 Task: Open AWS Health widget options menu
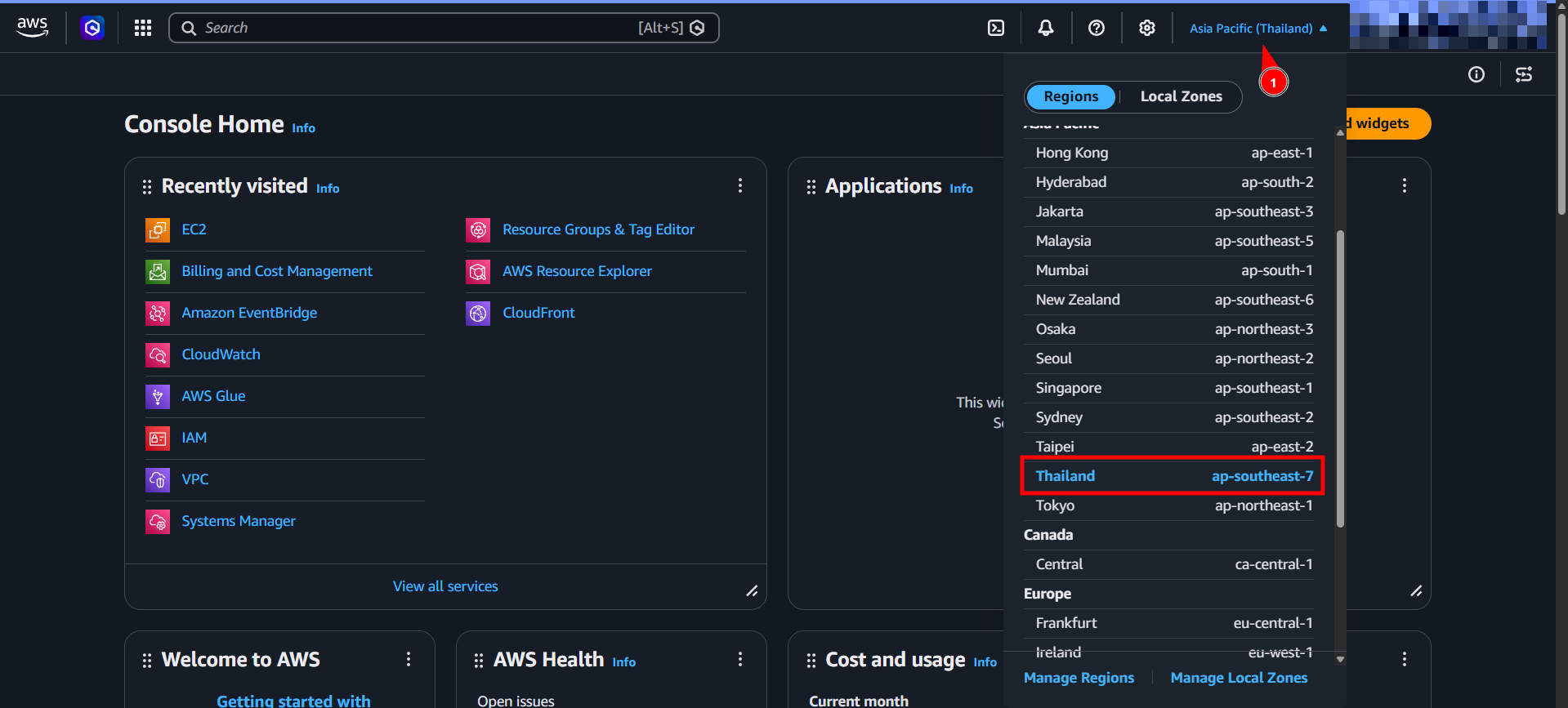click(x=740, y=660)
